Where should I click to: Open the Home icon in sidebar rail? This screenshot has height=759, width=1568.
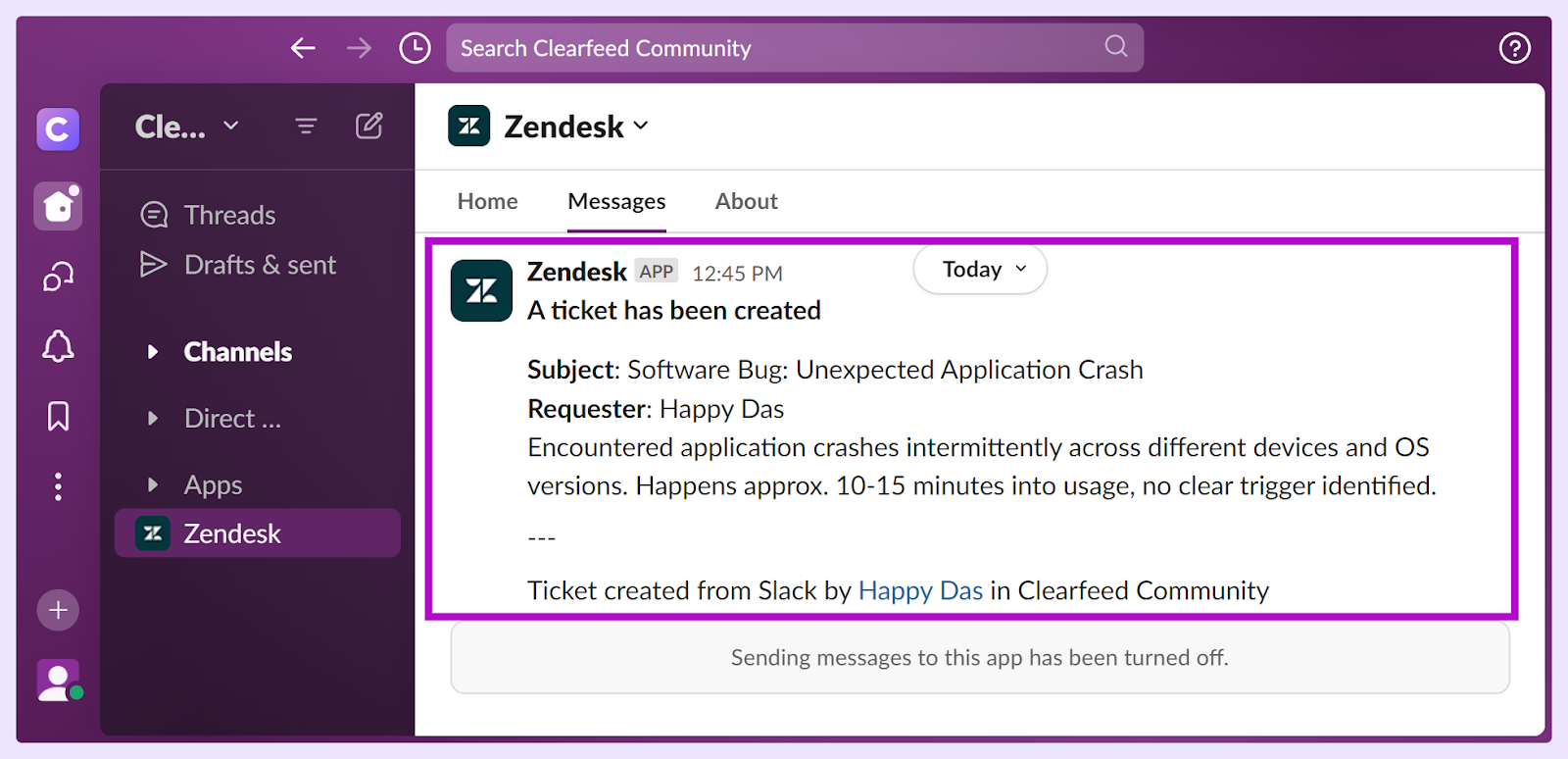tap(58, 206)
